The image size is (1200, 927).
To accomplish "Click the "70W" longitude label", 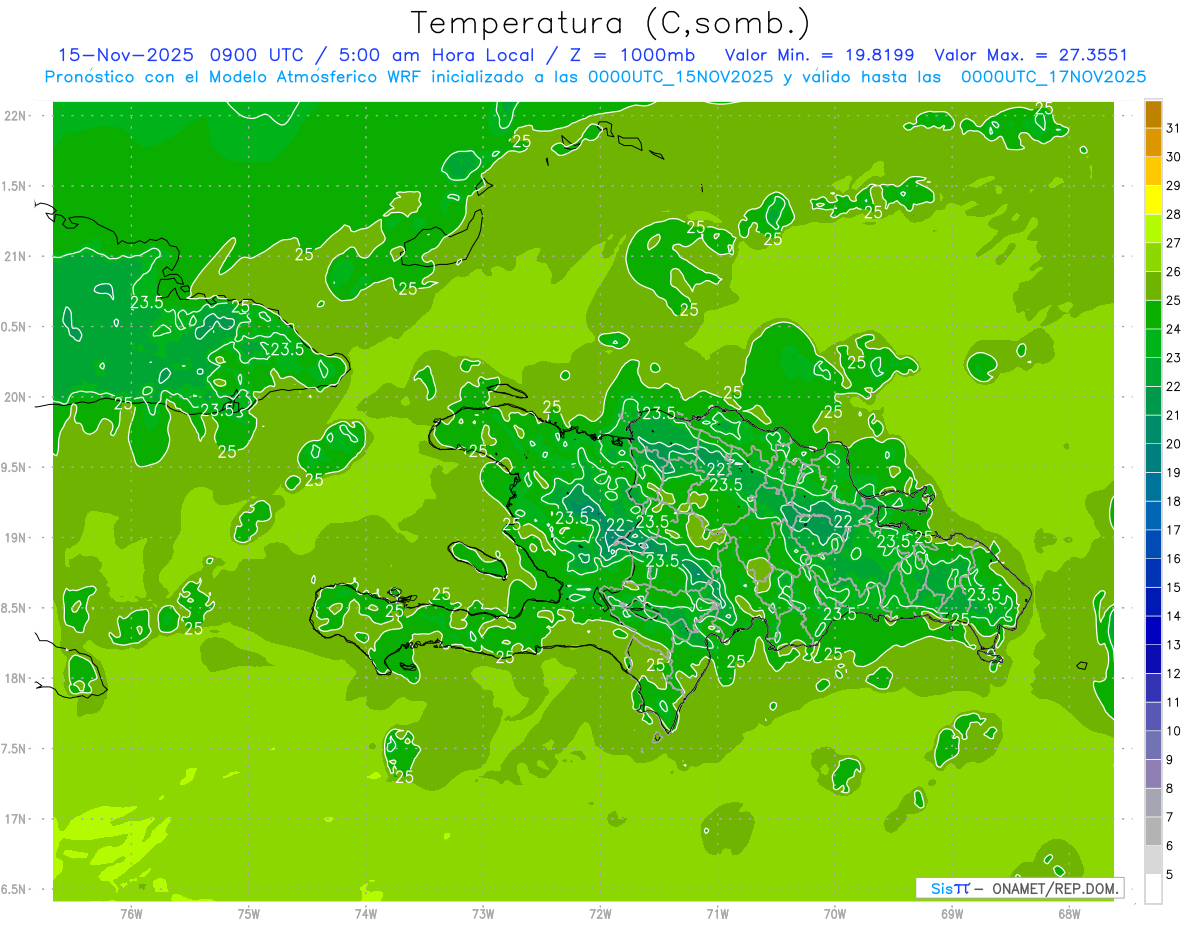I will [834, 914].
